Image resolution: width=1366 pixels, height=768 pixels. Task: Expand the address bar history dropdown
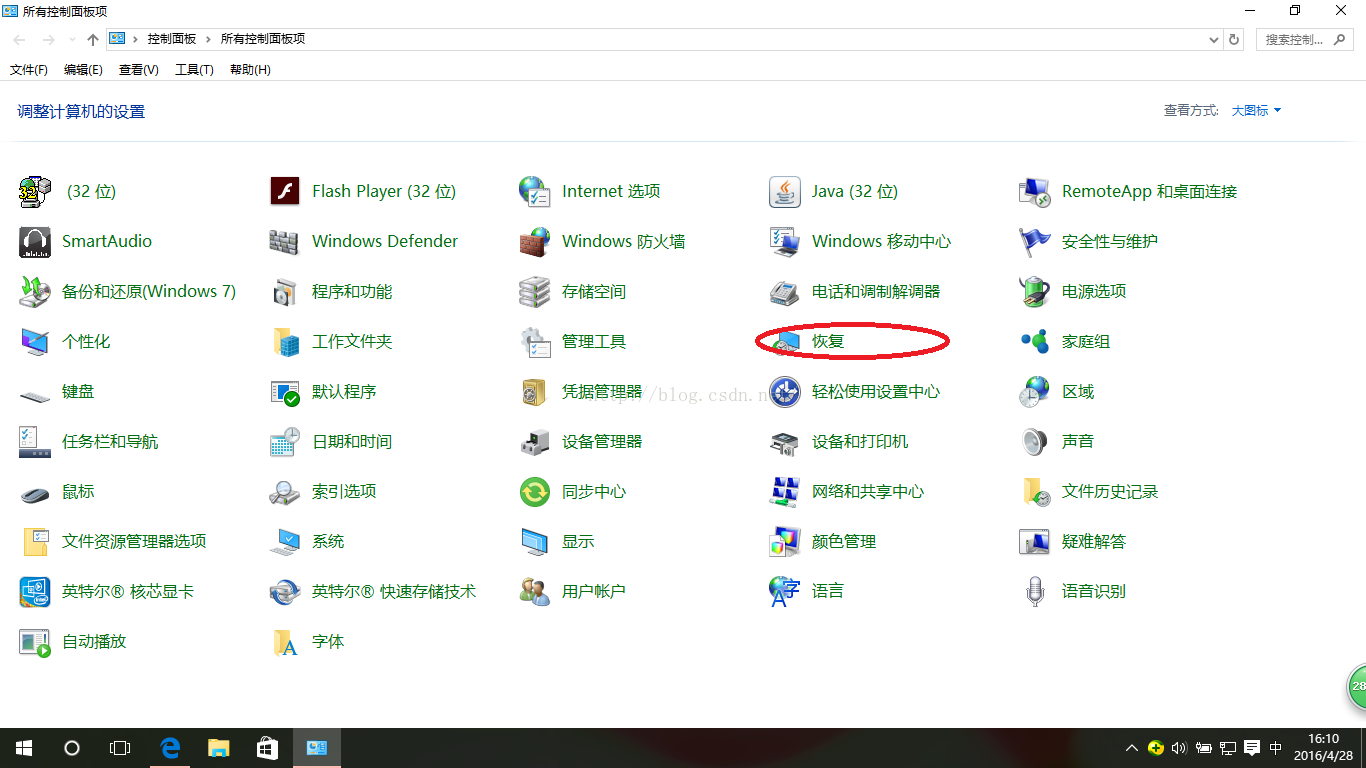[1214, 39]
